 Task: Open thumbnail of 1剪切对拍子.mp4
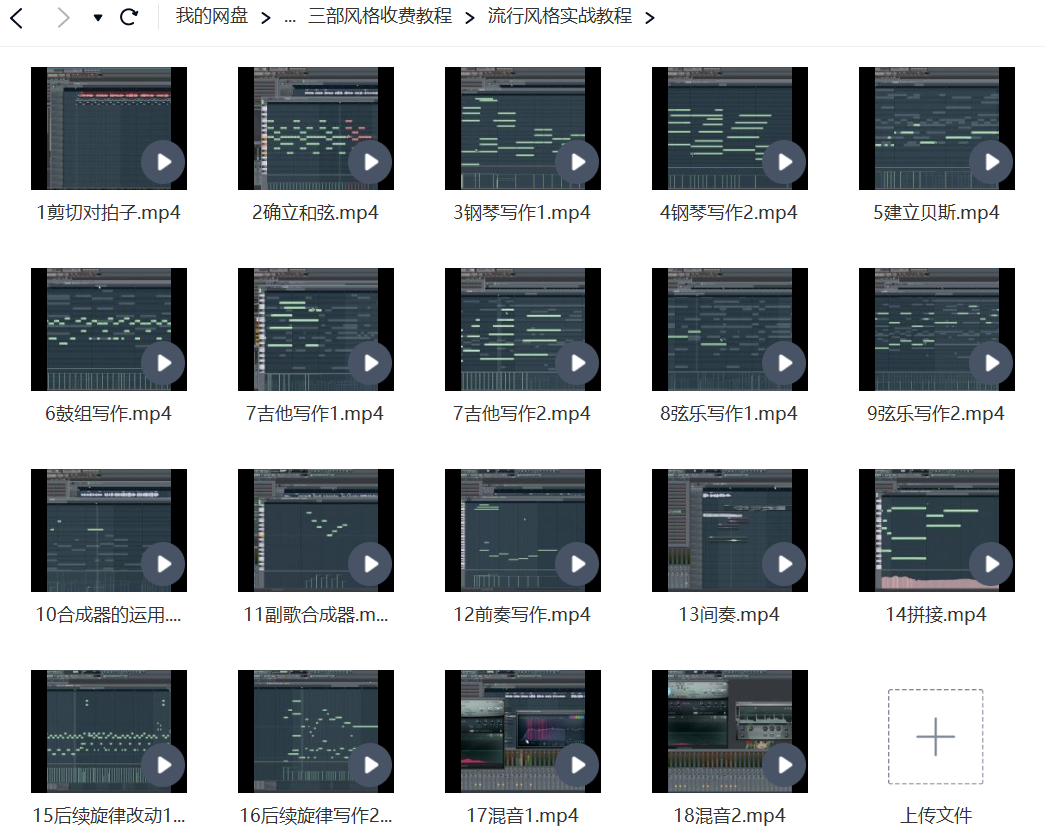pos(109,128)
